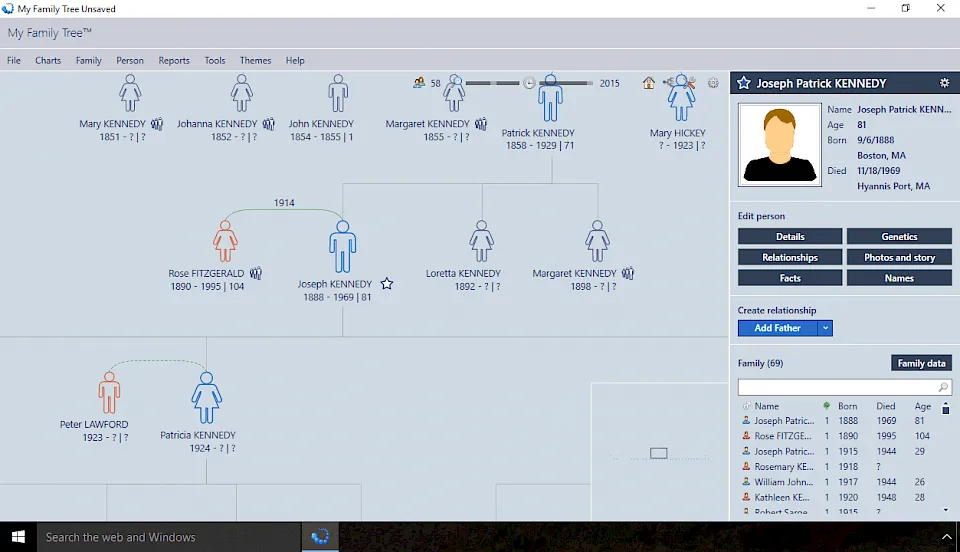Click the viewport rectangle in the mini-map
Screen dimensions: 960x552
click(x=659, y=453)
